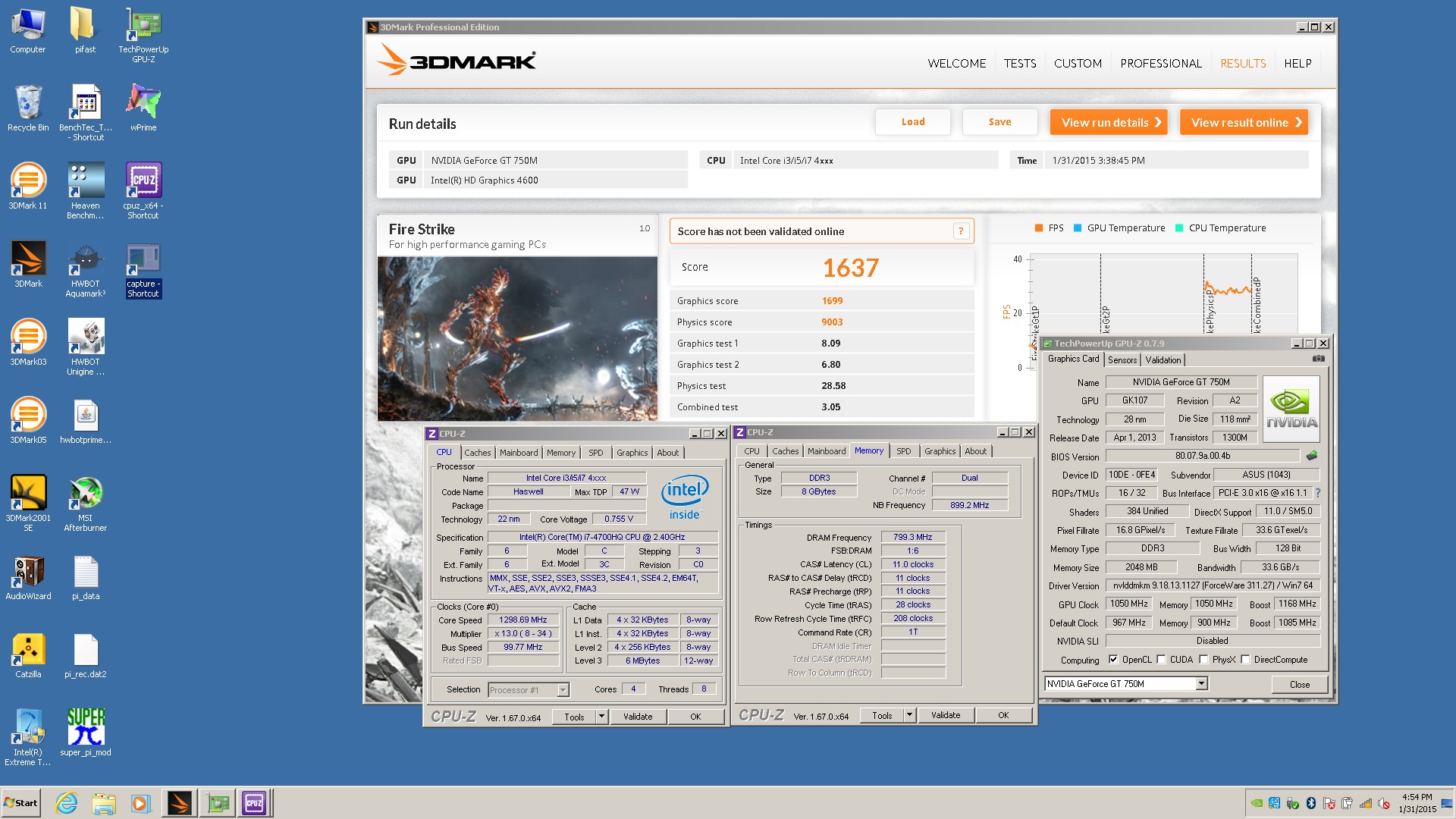Open the Mainboard tab in the left CPU-Z window
Viewport: 1456px width, 819px height.
click(x=519, y=453)
